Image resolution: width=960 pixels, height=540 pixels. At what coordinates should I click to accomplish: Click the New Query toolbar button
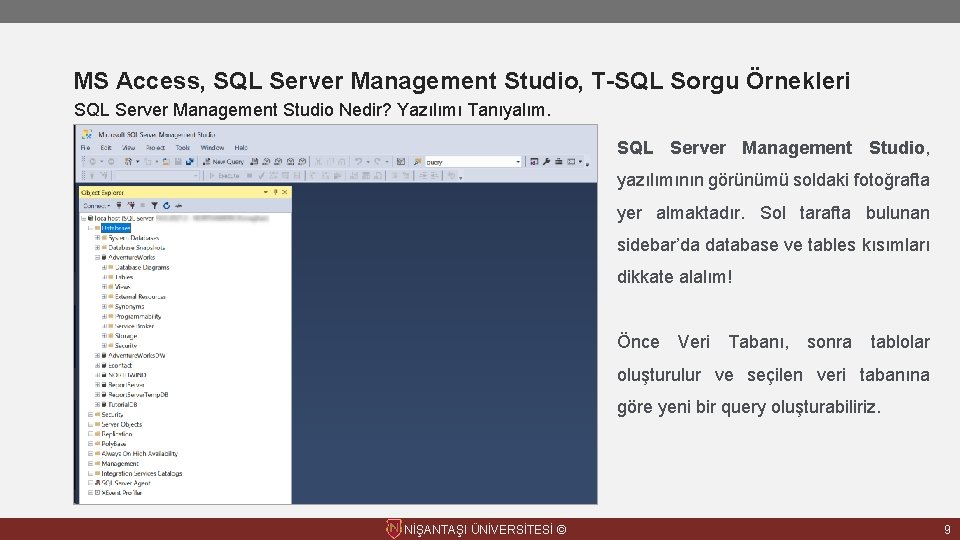[x=223, y=162]
